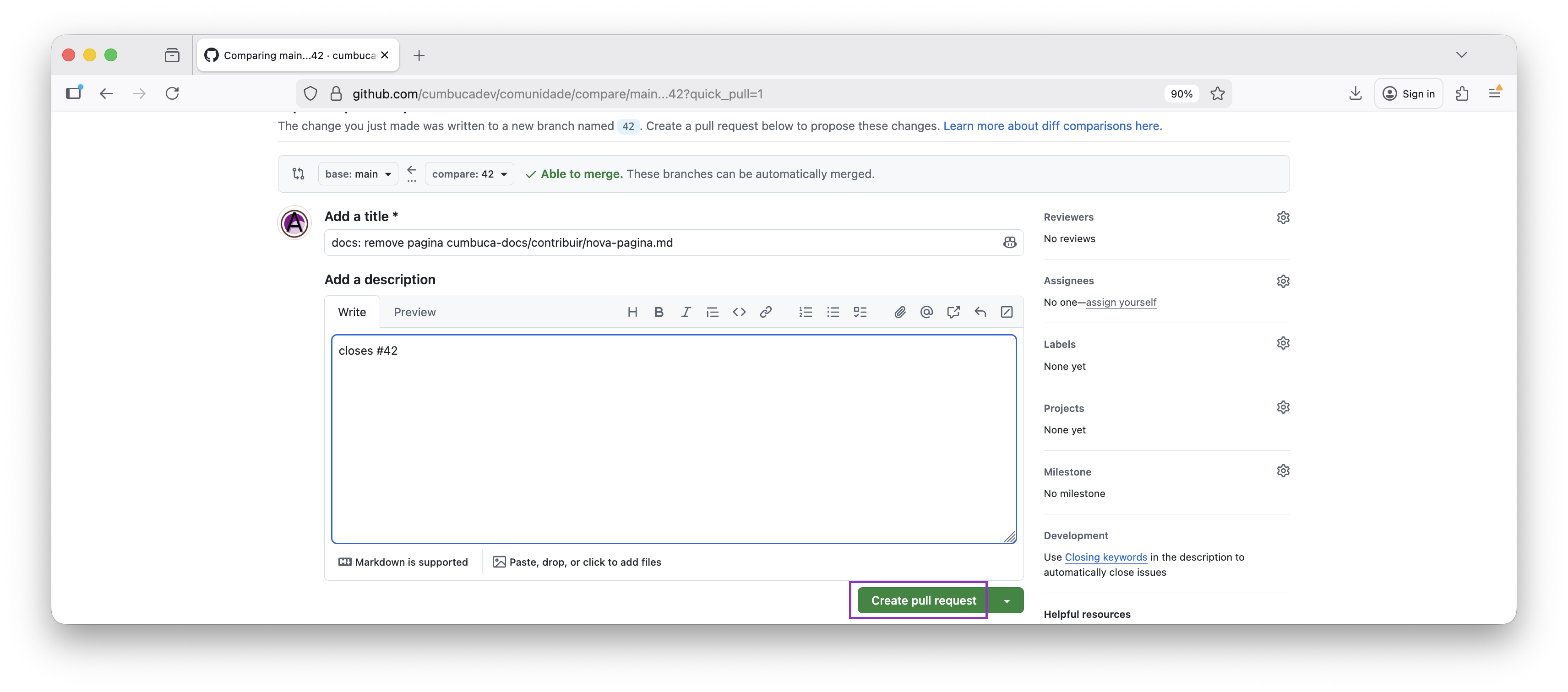Insert heading formatting in description

coord(632,312)
